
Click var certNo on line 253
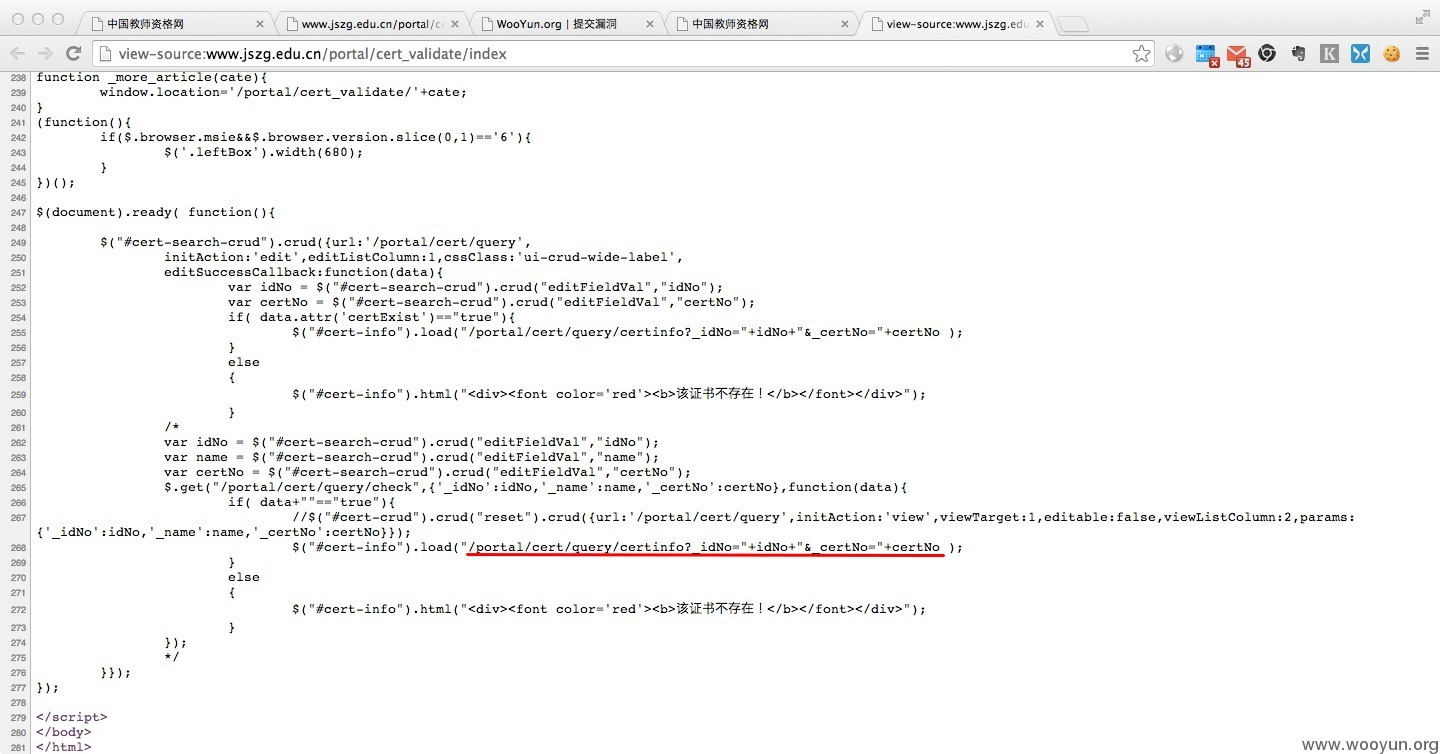click(x=491, y=302)
